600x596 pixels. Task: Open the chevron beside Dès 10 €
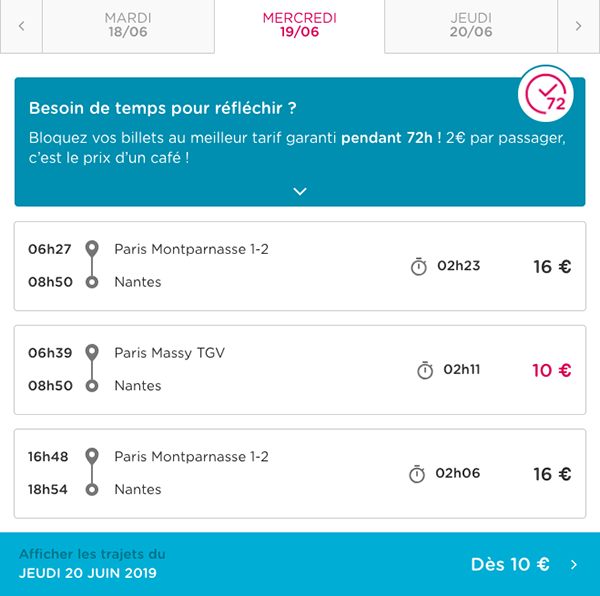click(574, 564)
